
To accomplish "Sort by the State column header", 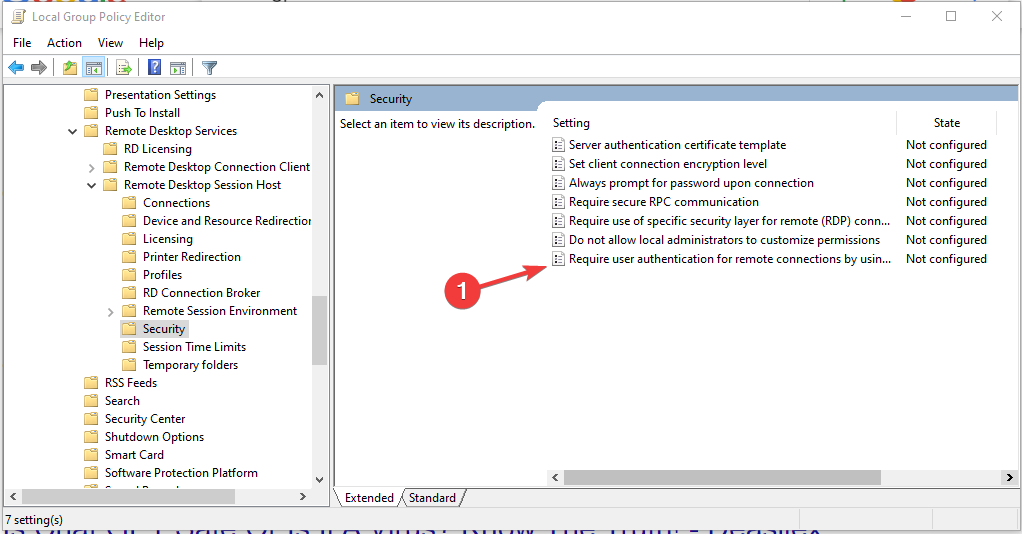I will [x=946, y=123].
